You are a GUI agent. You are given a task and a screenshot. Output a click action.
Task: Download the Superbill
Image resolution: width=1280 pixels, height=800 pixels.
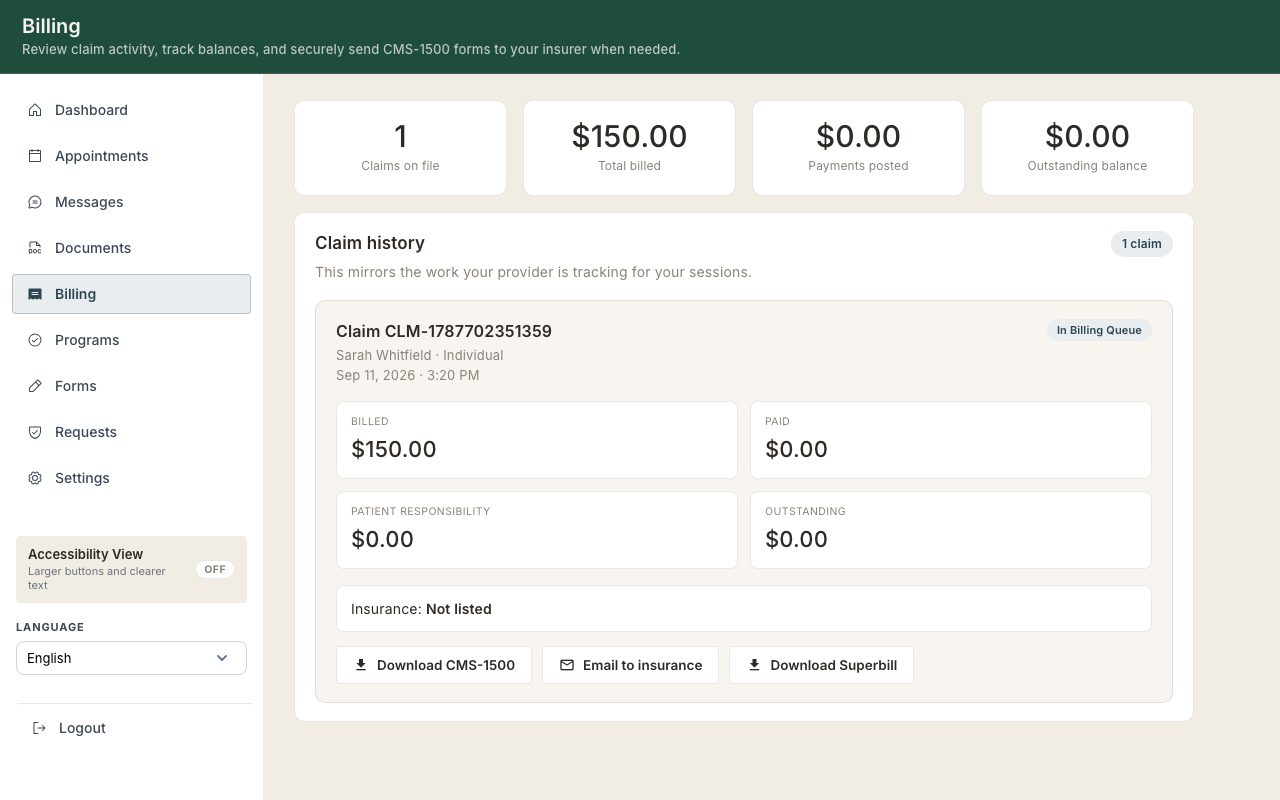tap(821, 665)
